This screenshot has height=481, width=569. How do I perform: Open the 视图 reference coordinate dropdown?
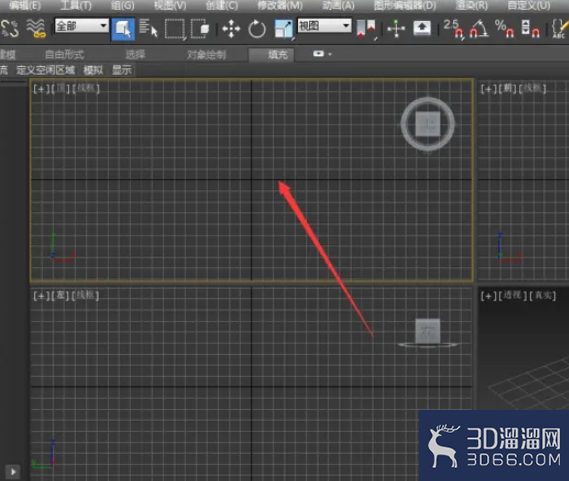coord(324,26)
